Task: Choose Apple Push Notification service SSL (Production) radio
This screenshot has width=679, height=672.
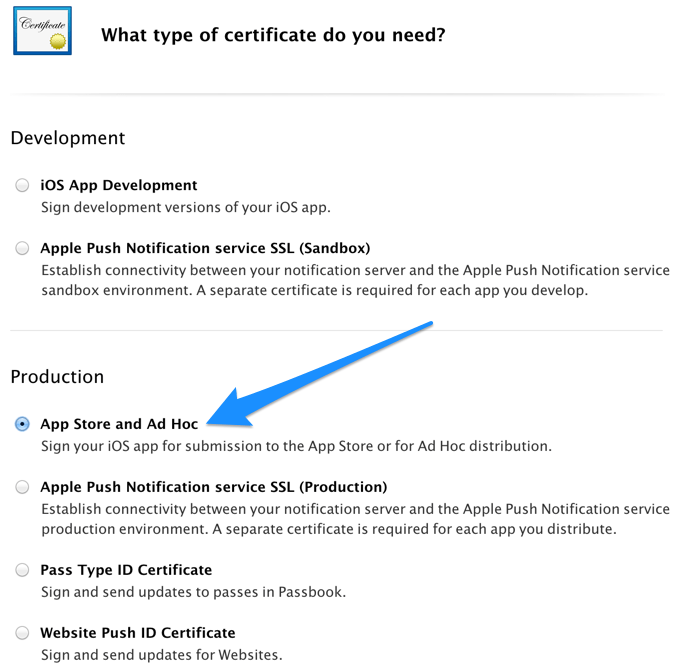Action: point(22,487)
